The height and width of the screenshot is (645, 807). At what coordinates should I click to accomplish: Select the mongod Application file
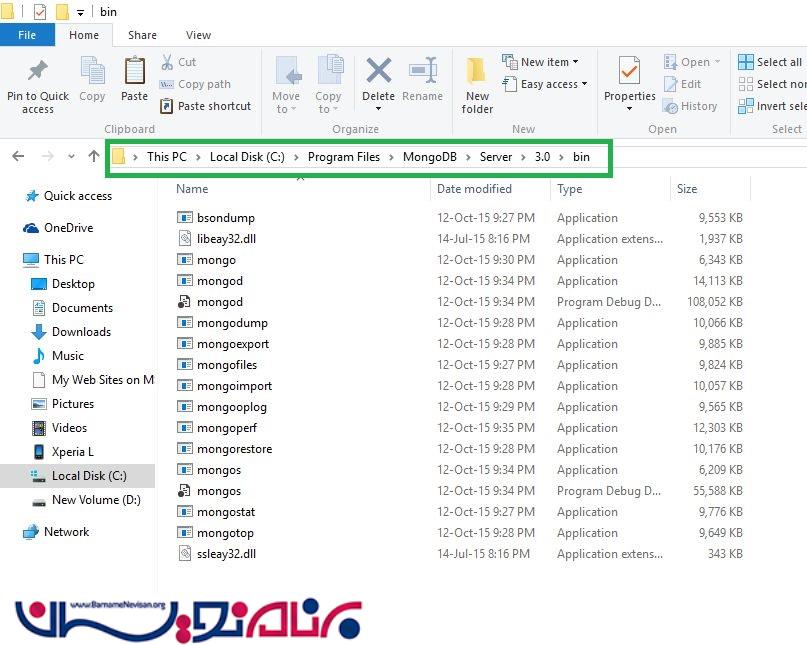coord(219,281)
